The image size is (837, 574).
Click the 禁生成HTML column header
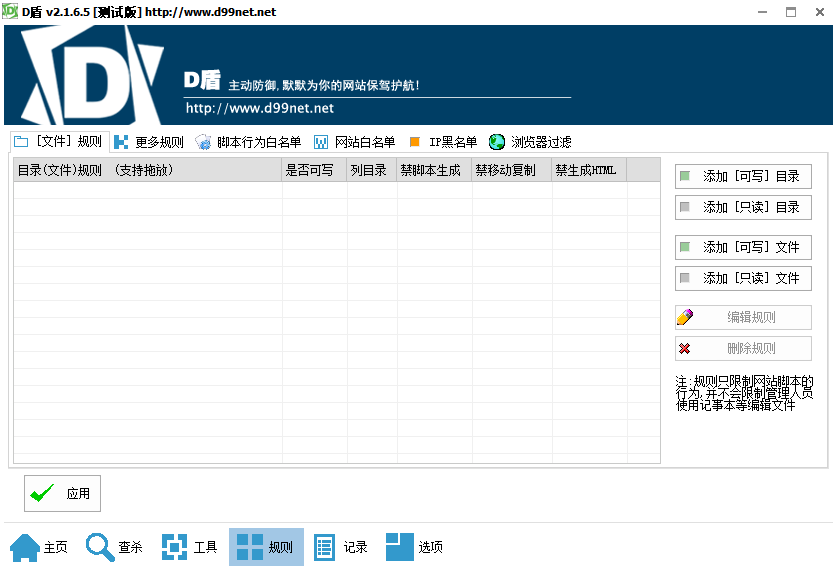589,170
